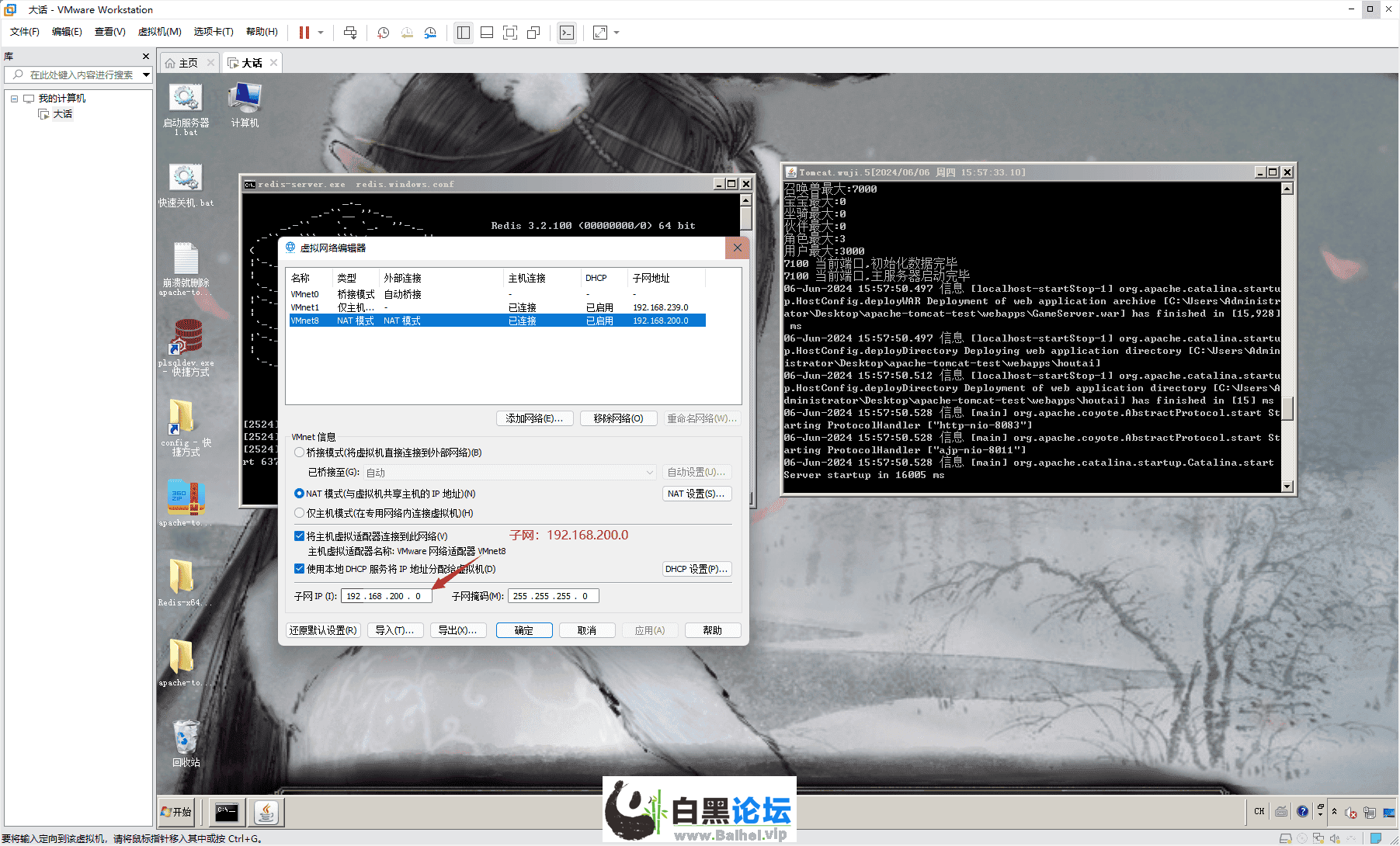This screenshot has height=846, width=1400.
Task: Close the library panel with its X
Action: (145, 57)
